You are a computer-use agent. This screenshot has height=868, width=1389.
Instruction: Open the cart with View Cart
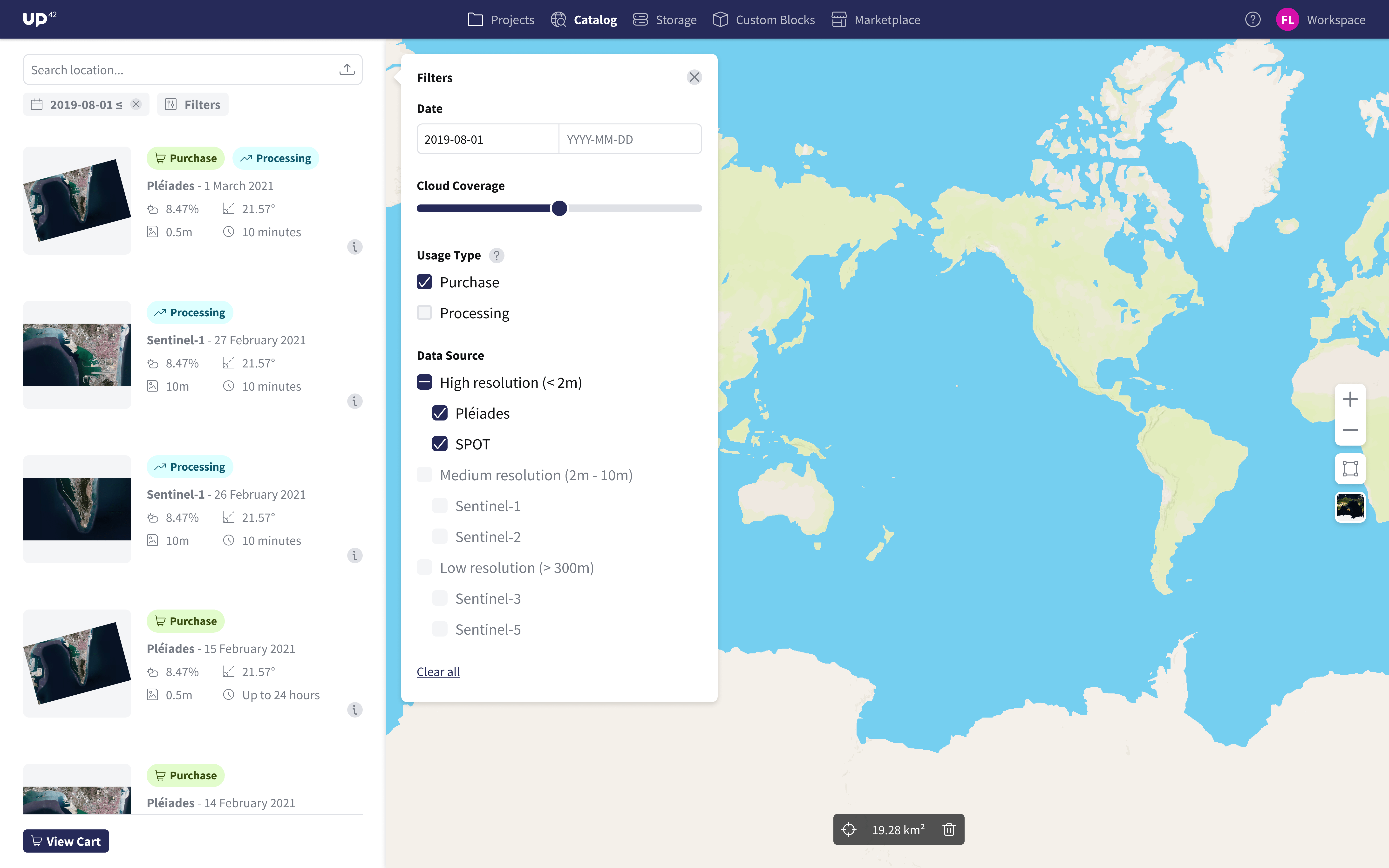click(65, 841)
